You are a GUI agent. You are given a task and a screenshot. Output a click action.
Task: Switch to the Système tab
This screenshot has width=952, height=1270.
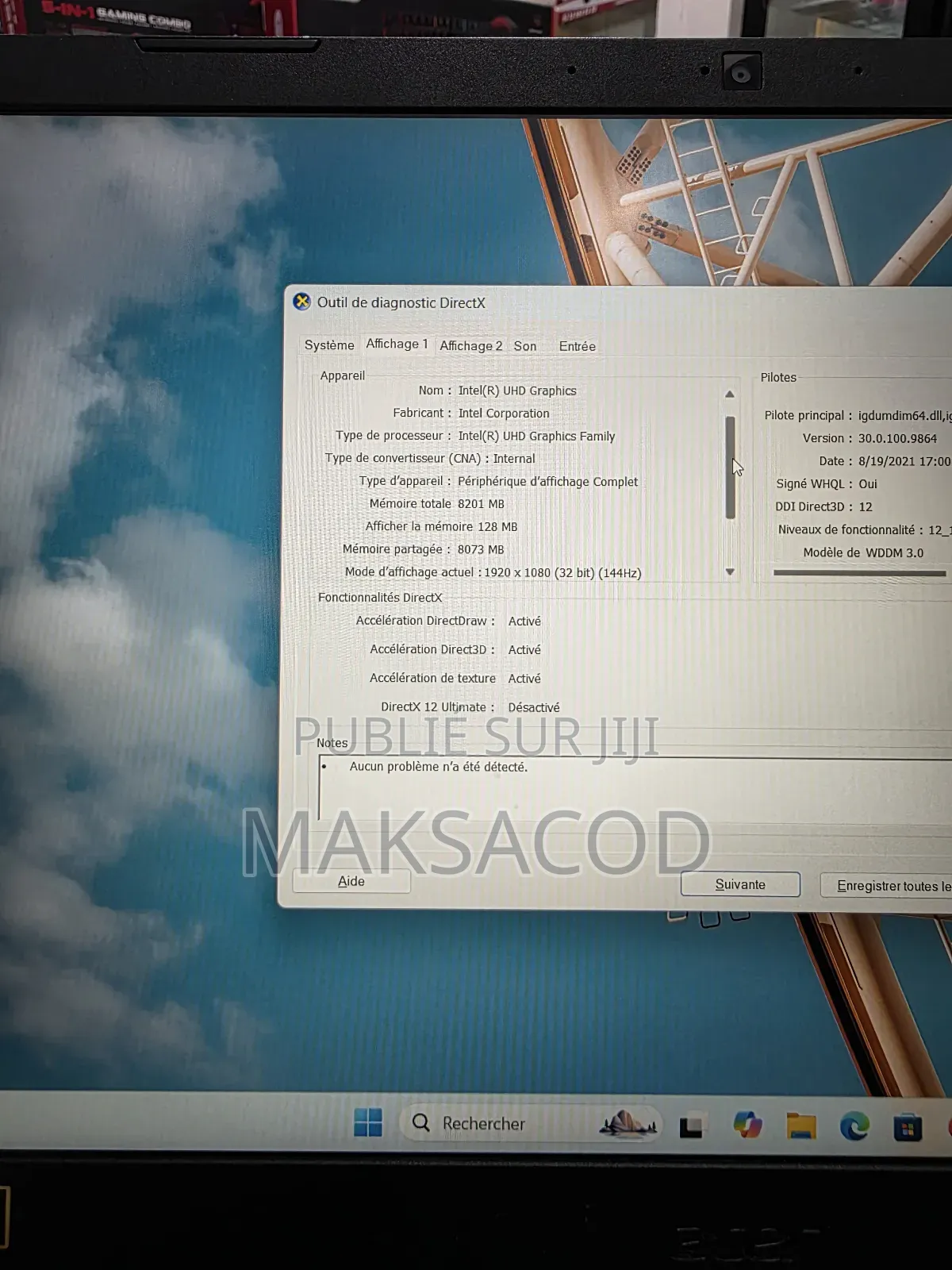coord(329,345)
